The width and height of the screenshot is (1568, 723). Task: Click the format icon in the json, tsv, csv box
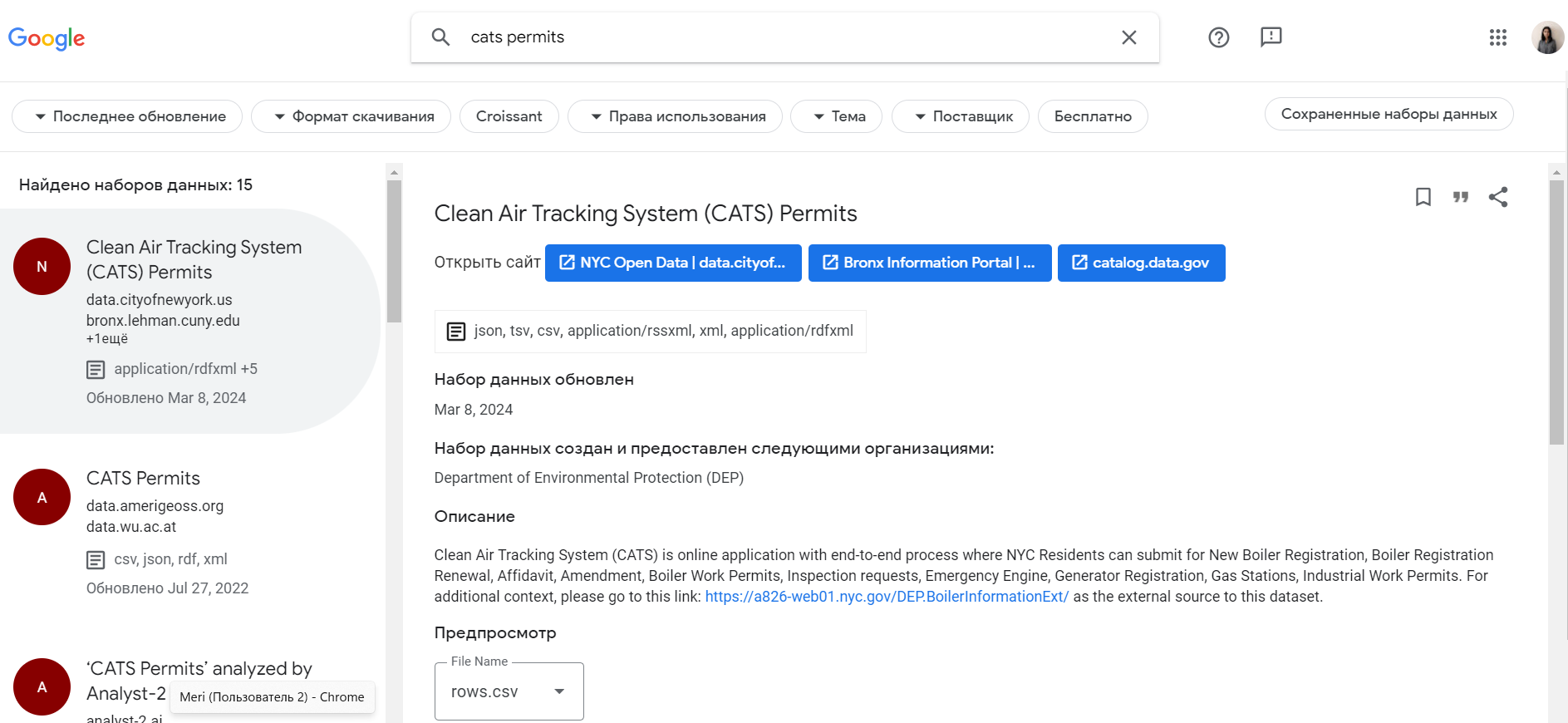(x=456, y=332)
